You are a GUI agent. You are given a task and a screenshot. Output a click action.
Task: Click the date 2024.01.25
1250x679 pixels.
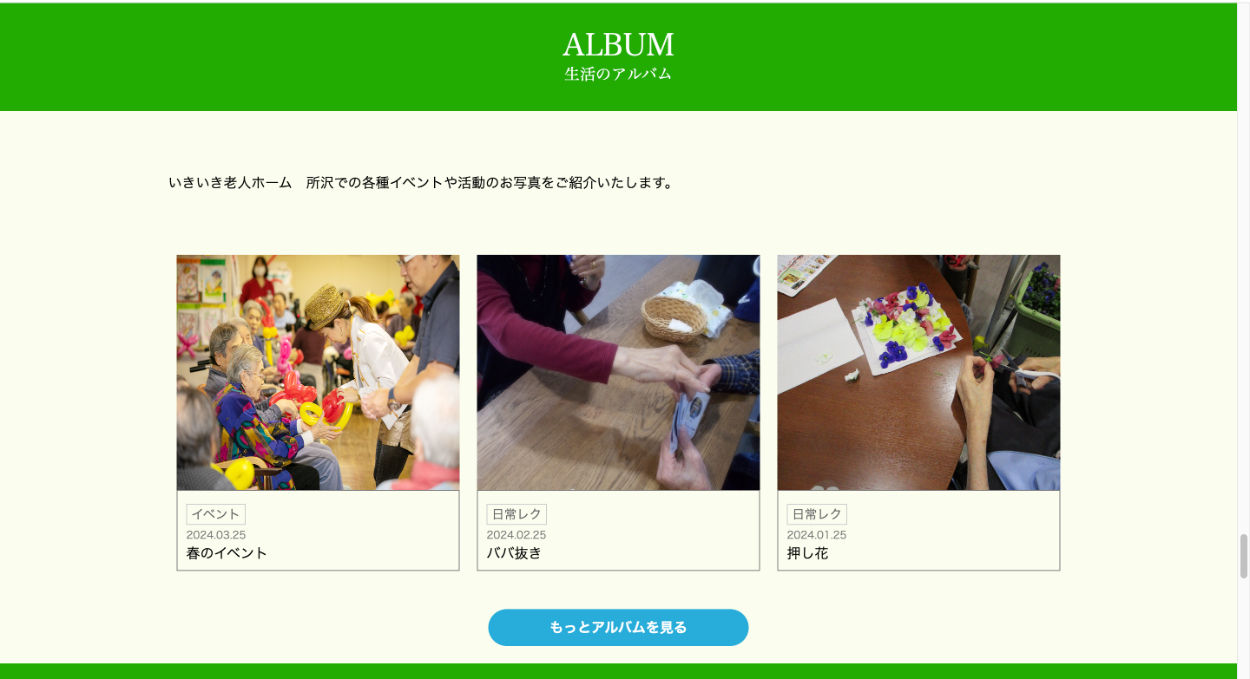(x=817, y=535)
